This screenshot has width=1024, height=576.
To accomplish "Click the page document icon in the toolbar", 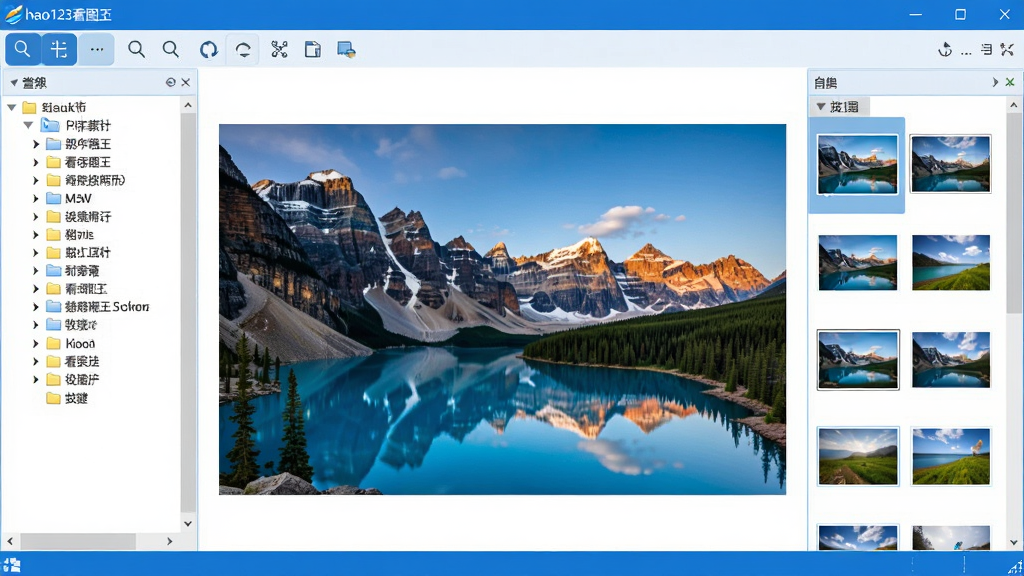I will pos(313,50).
